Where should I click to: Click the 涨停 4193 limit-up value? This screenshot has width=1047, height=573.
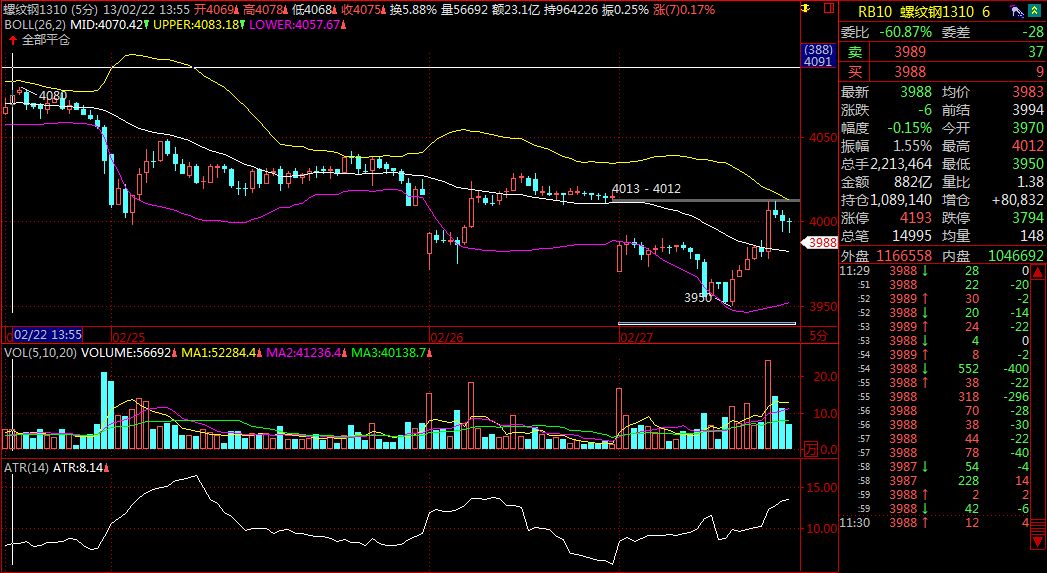click(915, 218)
